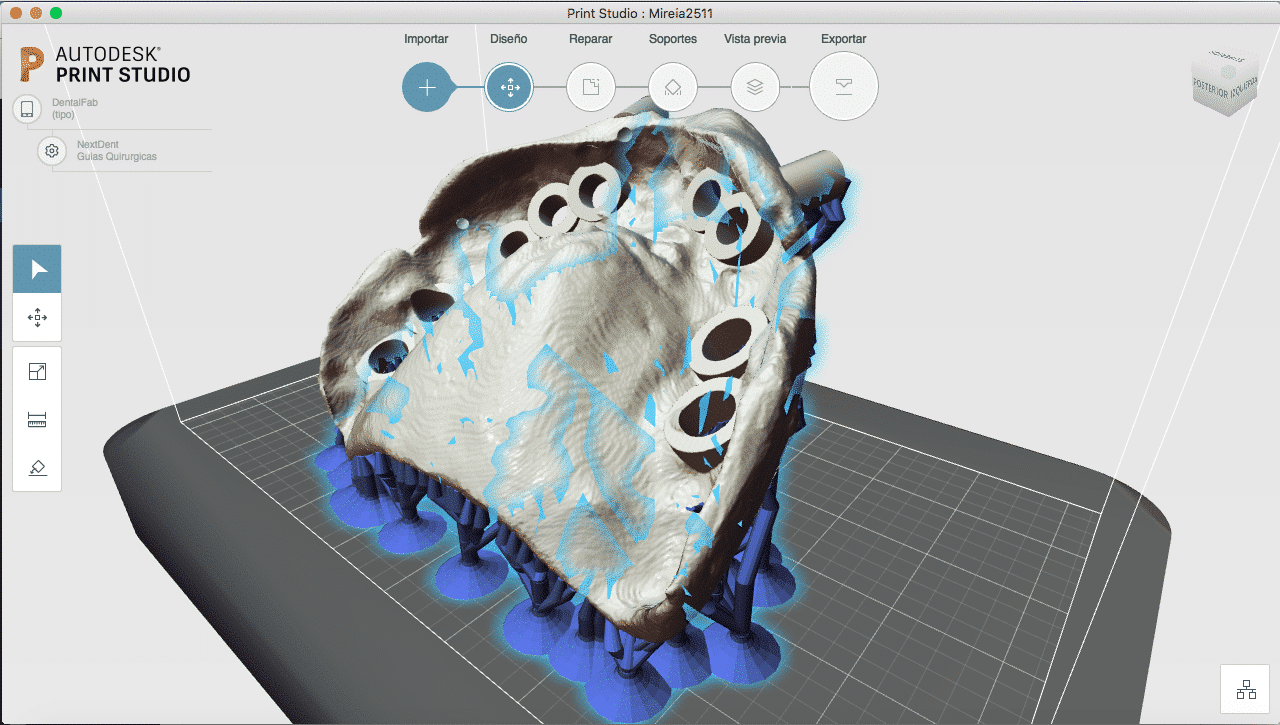Open the Vista previa layers icon
Image resolution: width=1280 pixels, height=725 pixels.
click(x=755, y=87)
